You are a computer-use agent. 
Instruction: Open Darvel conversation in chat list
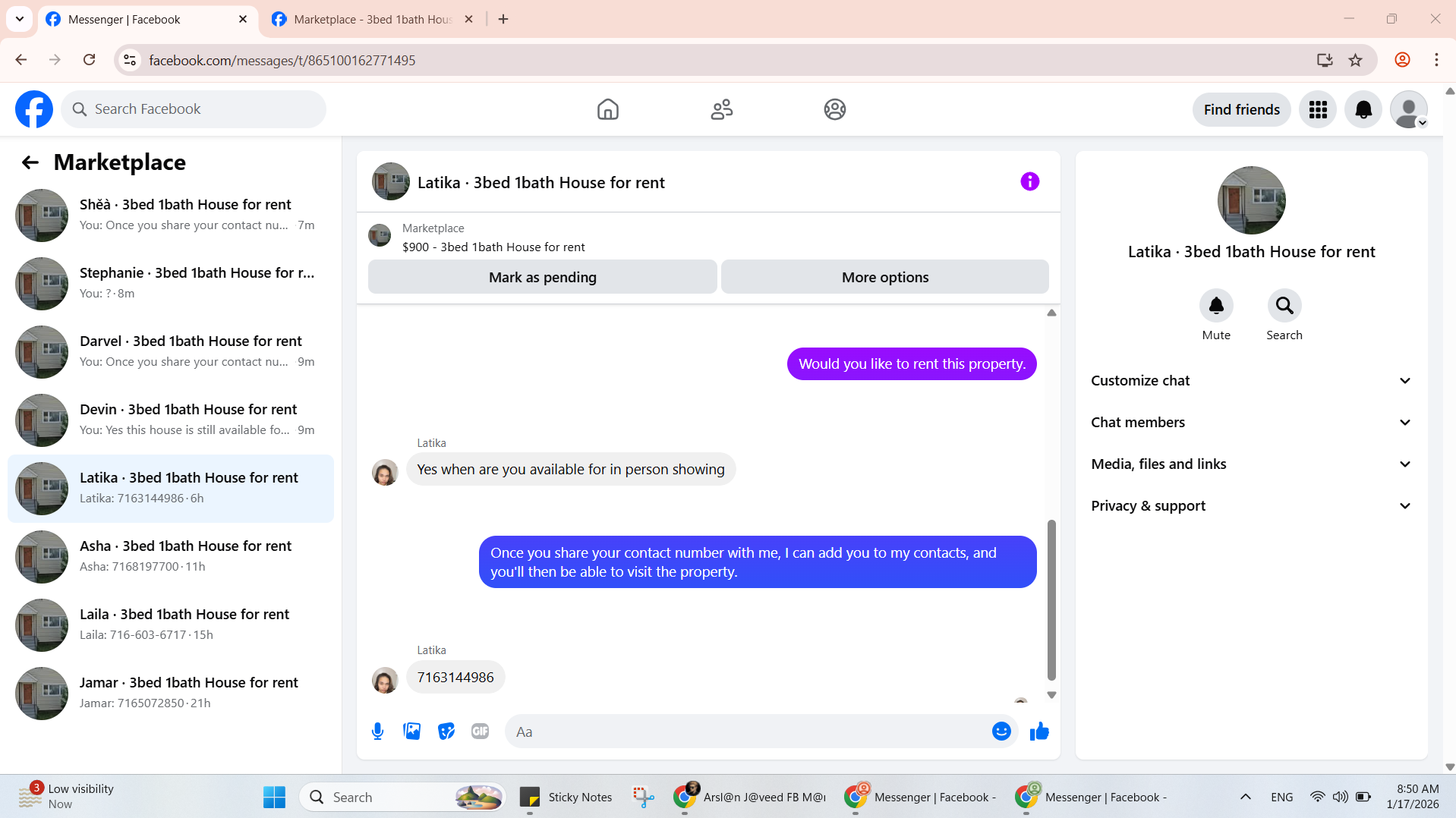click(171, 352)
